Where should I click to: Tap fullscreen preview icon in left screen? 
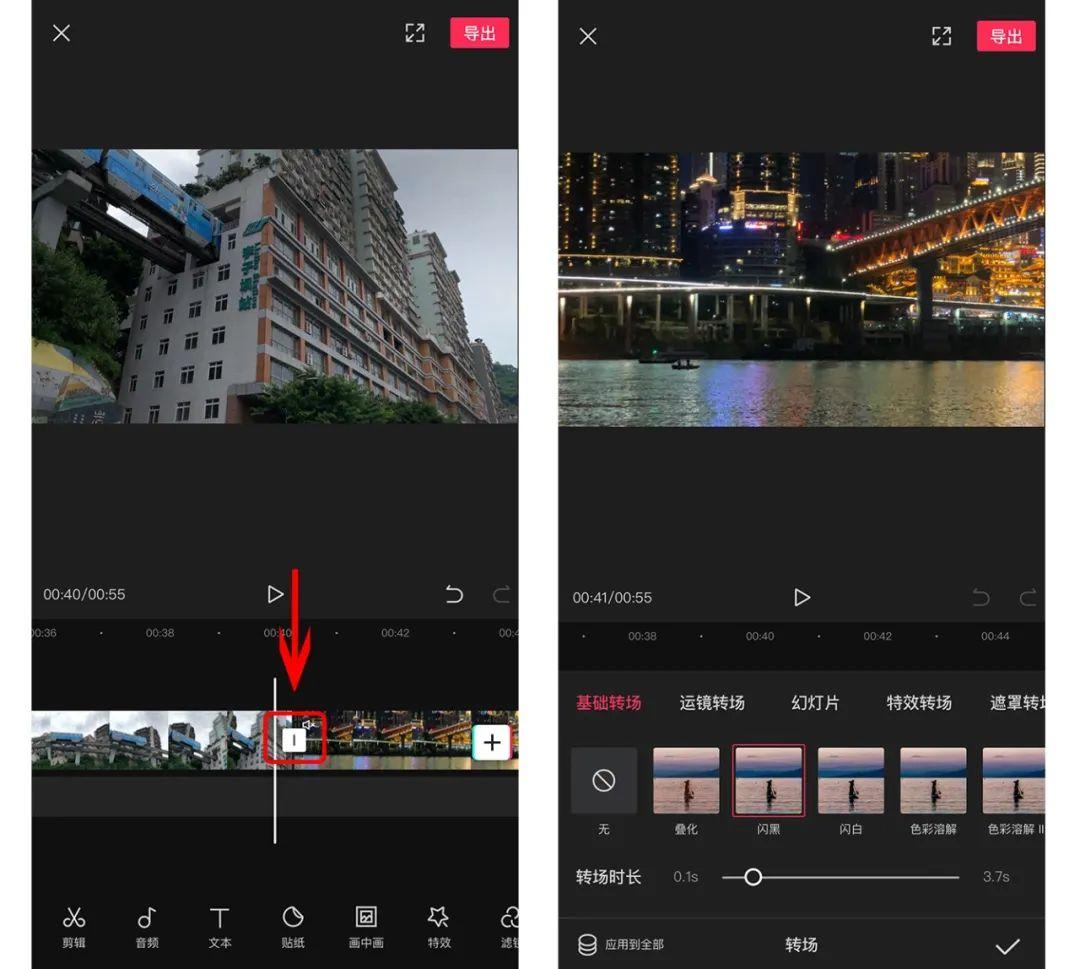click(x=415, y=33)
